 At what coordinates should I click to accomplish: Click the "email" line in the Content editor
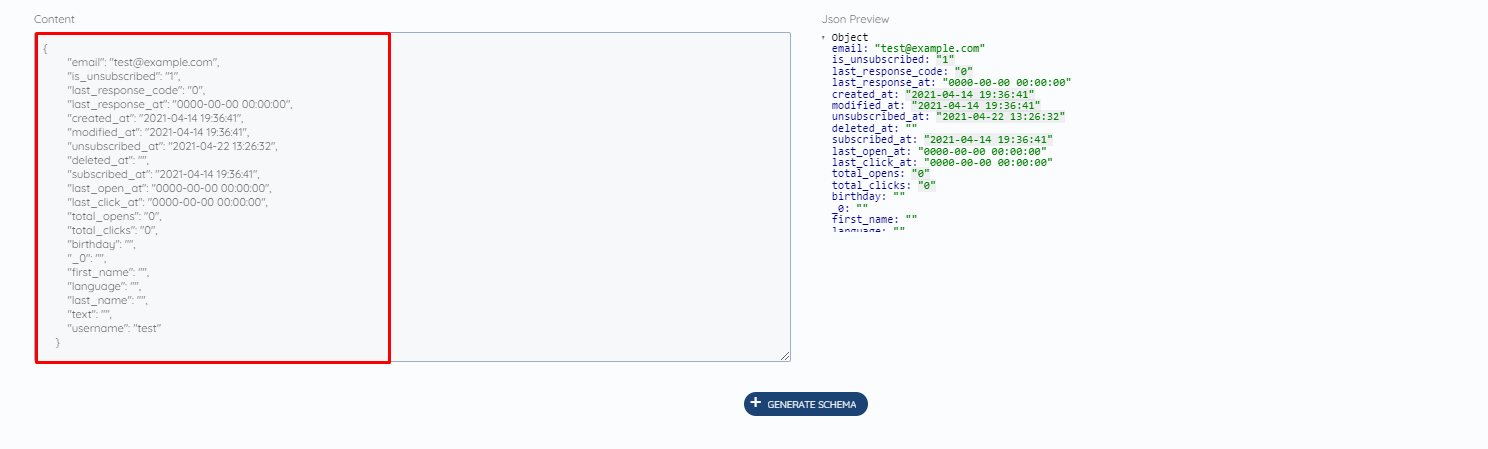coord(143,62)
